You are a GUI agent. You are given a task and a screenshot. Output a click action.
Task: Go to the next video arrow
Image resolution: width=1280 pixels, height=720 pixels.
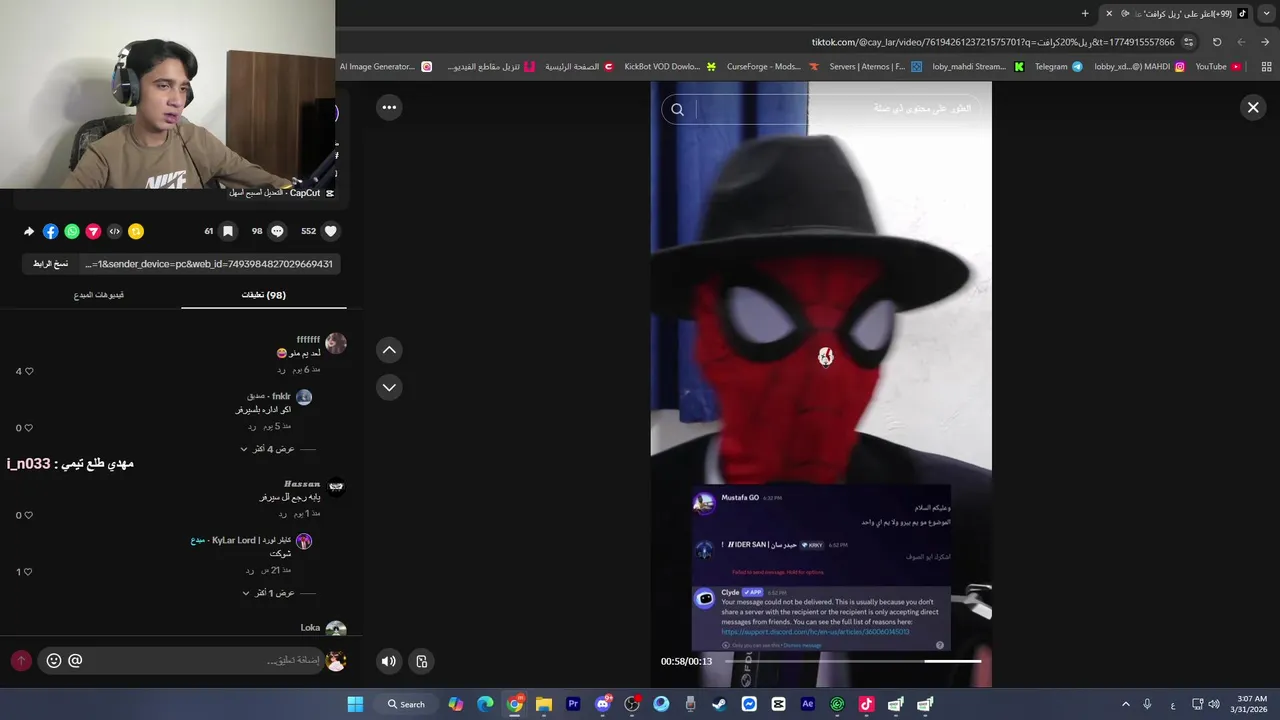point(389,387)
